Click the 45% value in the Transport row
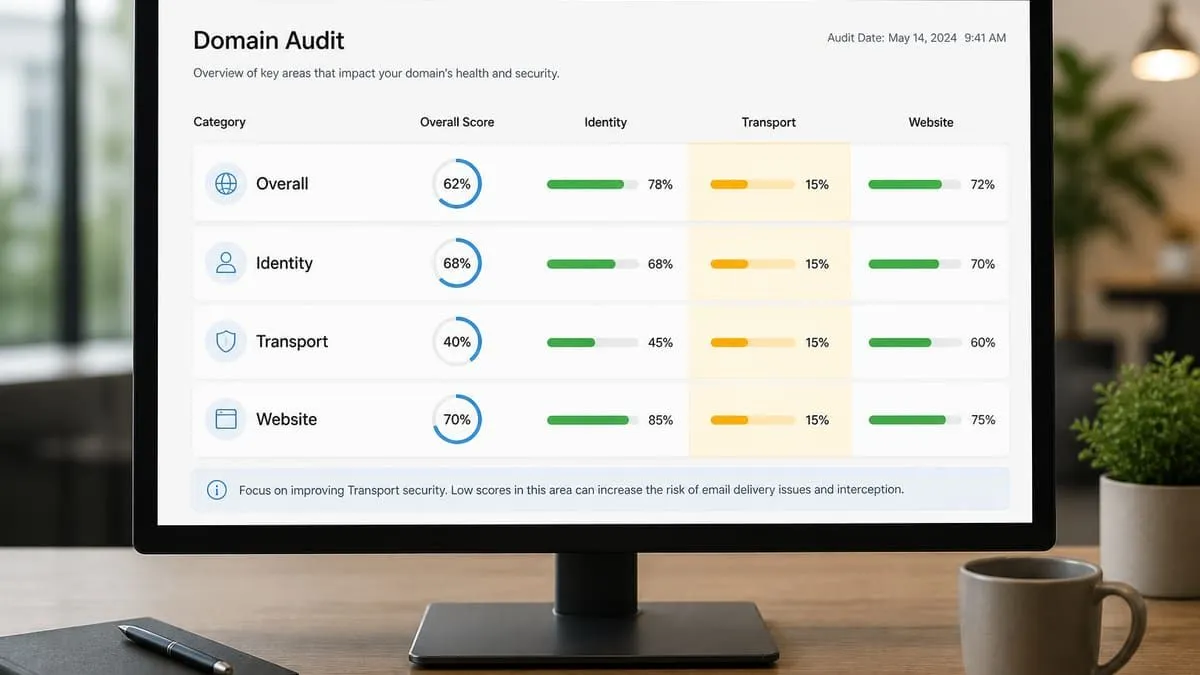Viewport: 1200px width, 675px height. (660, 342)
